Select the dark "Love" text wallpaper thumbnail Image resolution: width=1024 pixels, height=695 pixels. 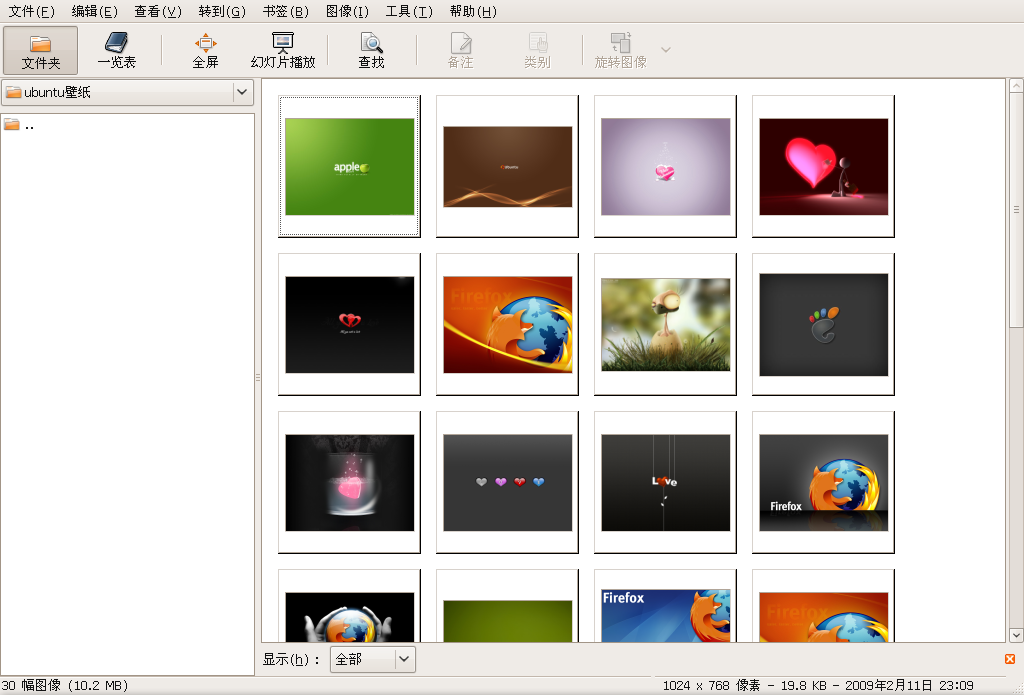point(665,483)
